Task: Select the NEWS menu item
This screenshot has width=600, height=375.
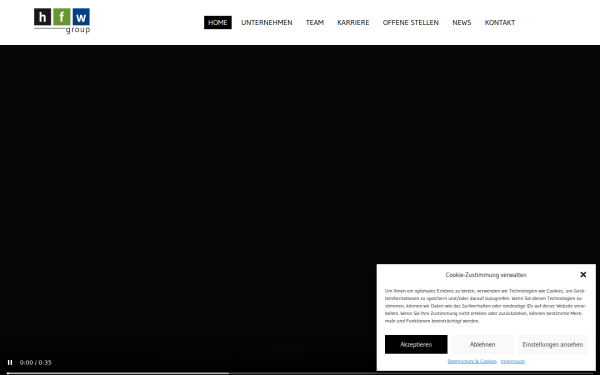Action: pyautogui.click(x=461, y=23)
